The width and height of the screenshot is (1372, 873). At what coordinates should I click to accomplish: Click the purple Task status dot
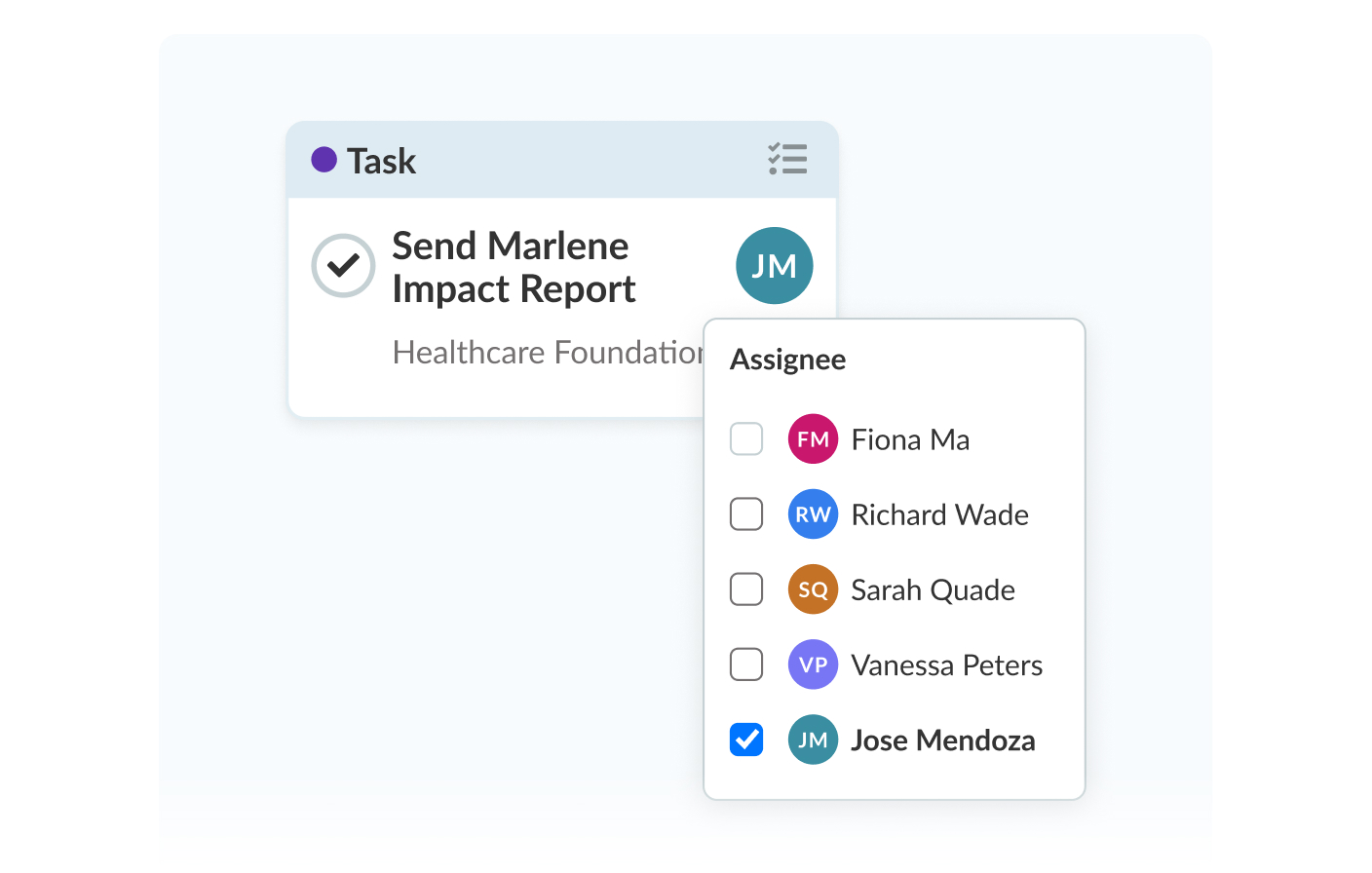[324, 159]
